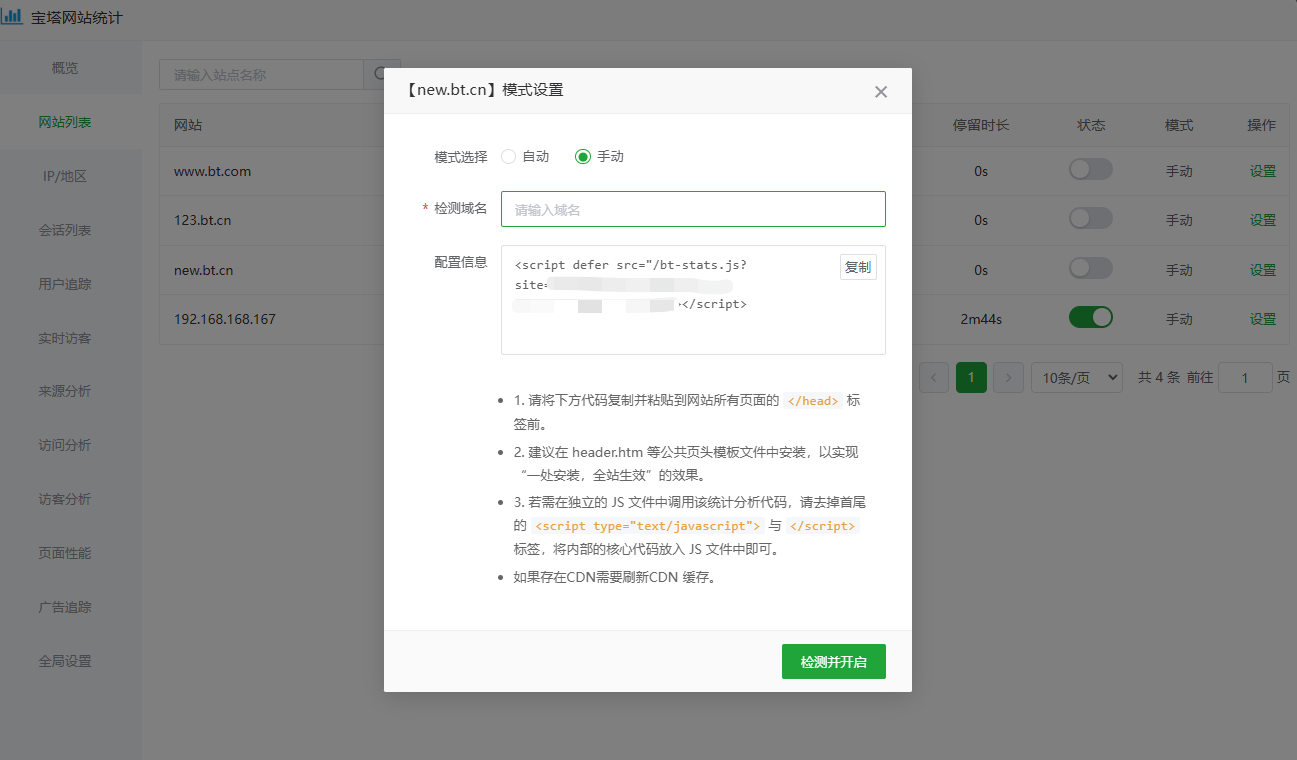Image resolution: width=1297 pixels, height=760 pixels.
Task: Open 概览 sidebar menu
Action: [x=65, y=68]
